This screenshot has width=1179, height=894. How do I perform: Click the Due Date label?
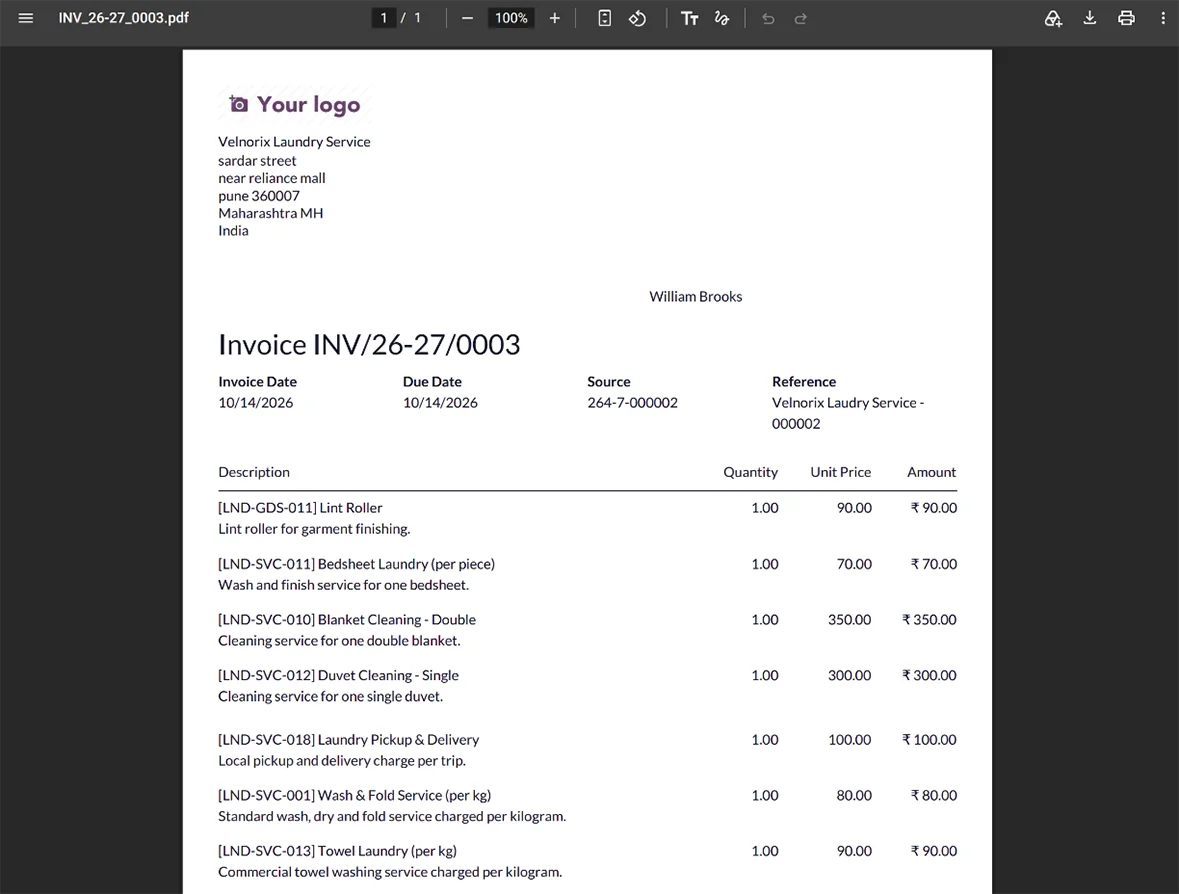432,381
